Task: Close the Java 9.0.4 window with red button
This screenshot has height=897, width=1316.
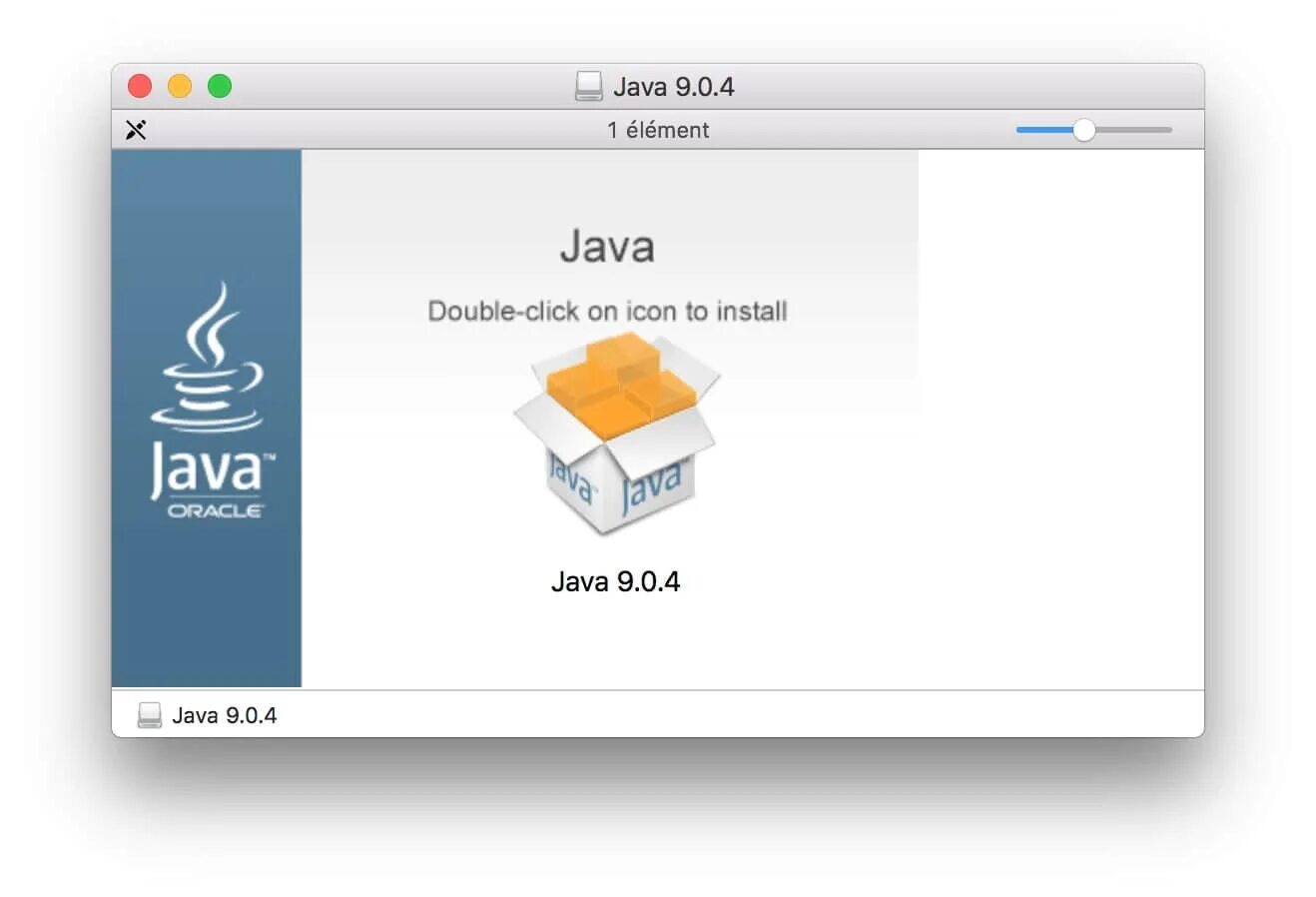Action: 140,86
